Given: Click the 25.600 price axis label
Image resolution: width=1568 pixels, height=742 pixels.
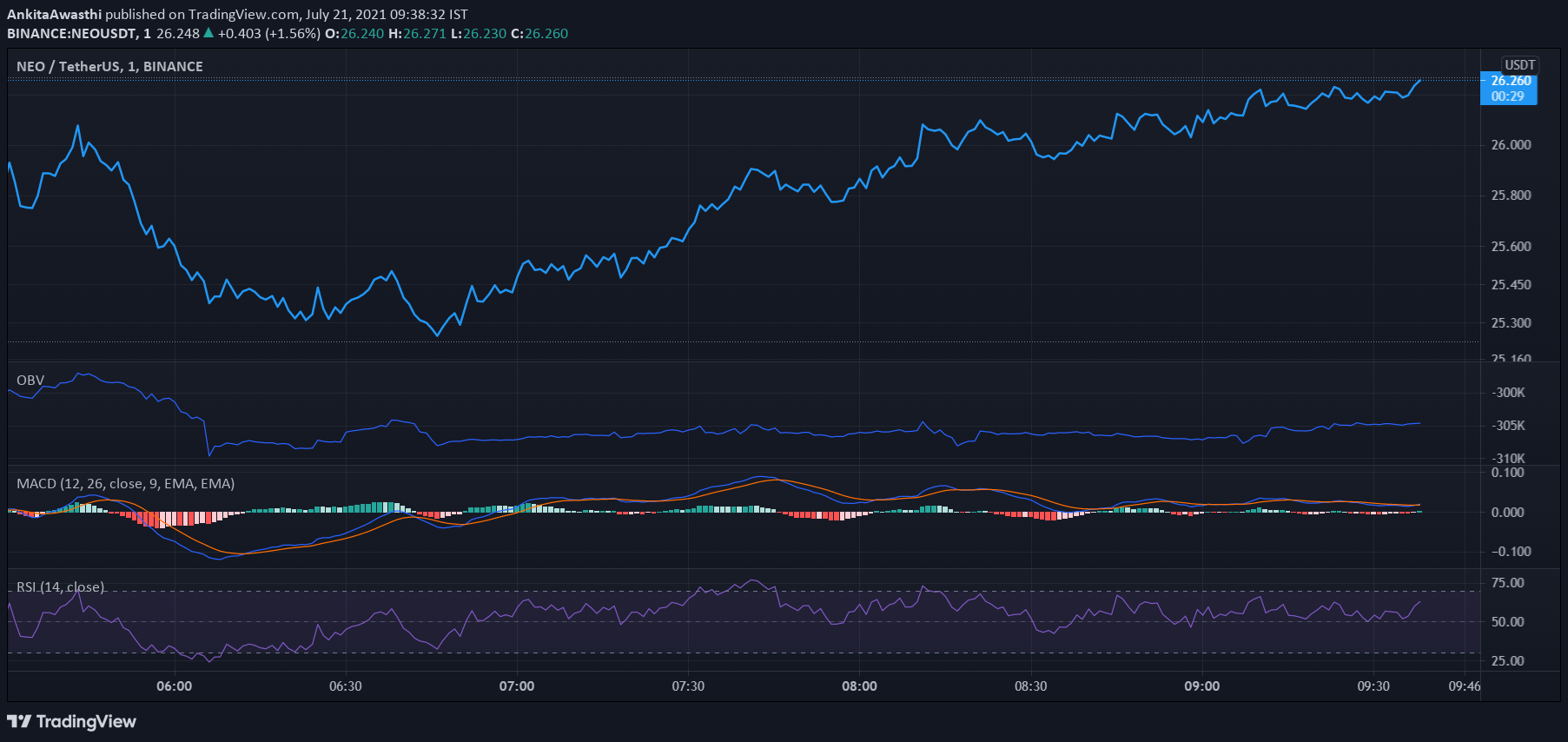Looking at the screenshot, I should tap(1512, 247).
